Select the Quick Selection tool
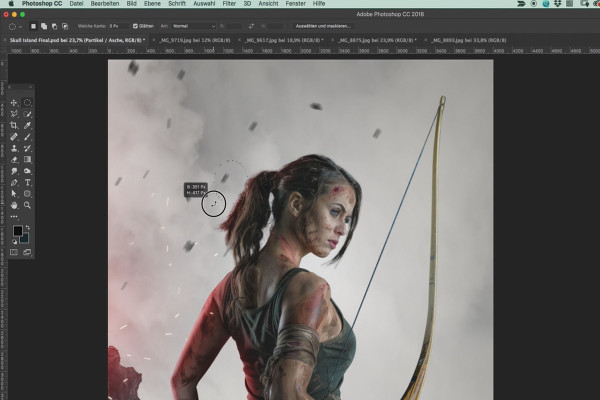Viewport: 600px width, 400px height. [x=27, y=114]
